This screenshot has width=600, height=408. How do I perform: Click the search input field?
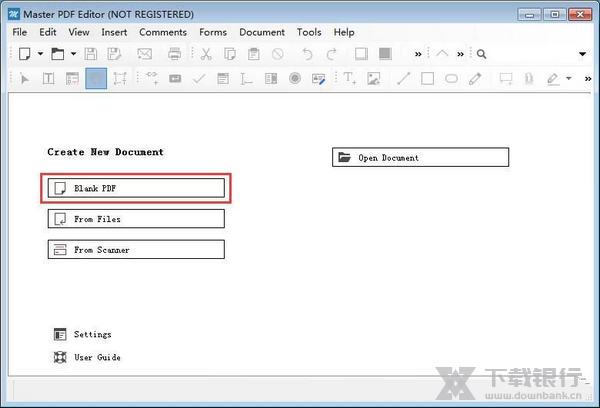point(530,54)
